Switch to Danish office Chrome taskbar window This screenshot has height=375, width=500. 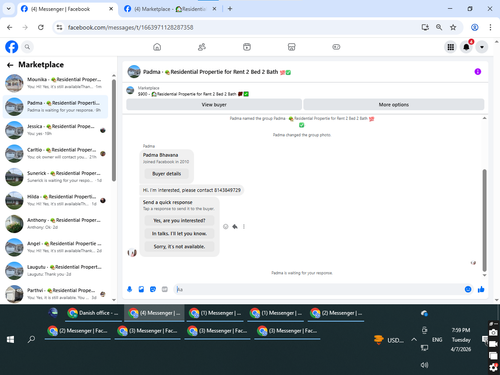click(x=93, y=313)
